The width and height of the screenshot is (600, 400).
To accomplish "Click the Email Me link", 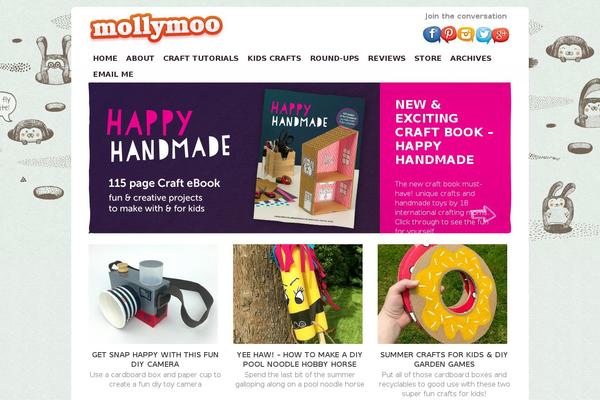I will [x=113, y=74].
